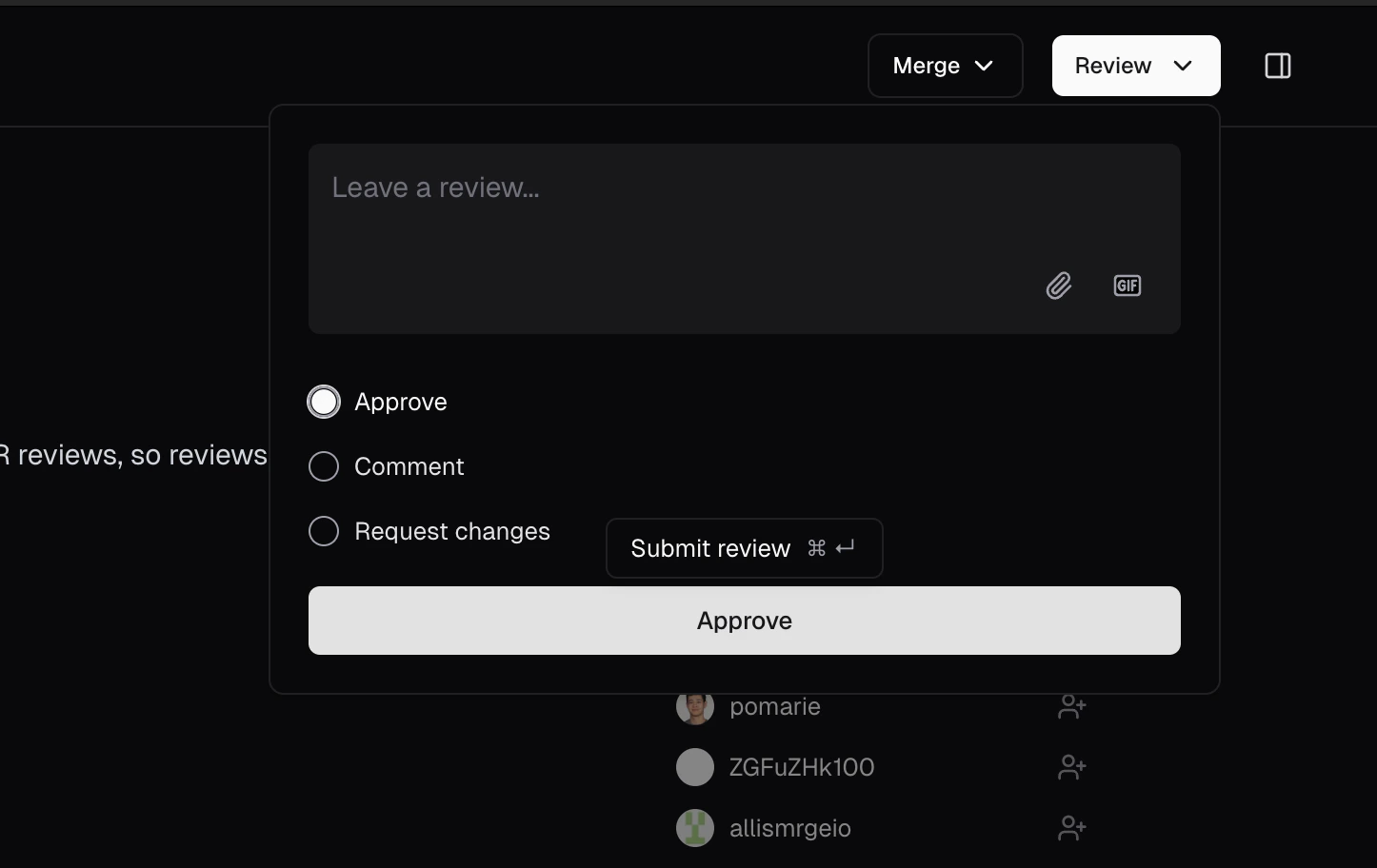Select reviewer name pomarie
Viewport: 1377px width, 868px height.
[774, 706]
